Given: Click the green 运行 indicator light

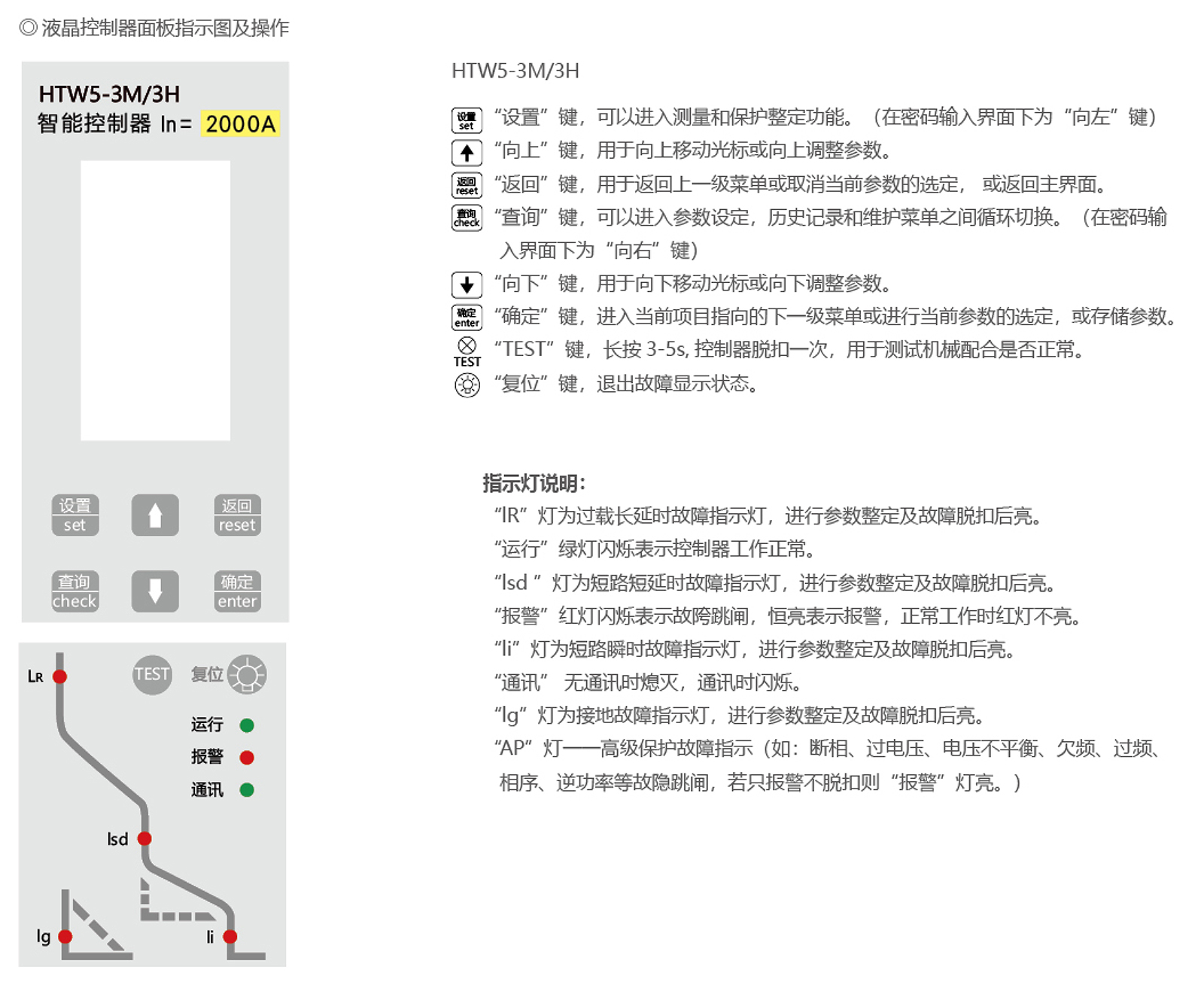Looking at the screenshot, I should (x=247, y=725).
